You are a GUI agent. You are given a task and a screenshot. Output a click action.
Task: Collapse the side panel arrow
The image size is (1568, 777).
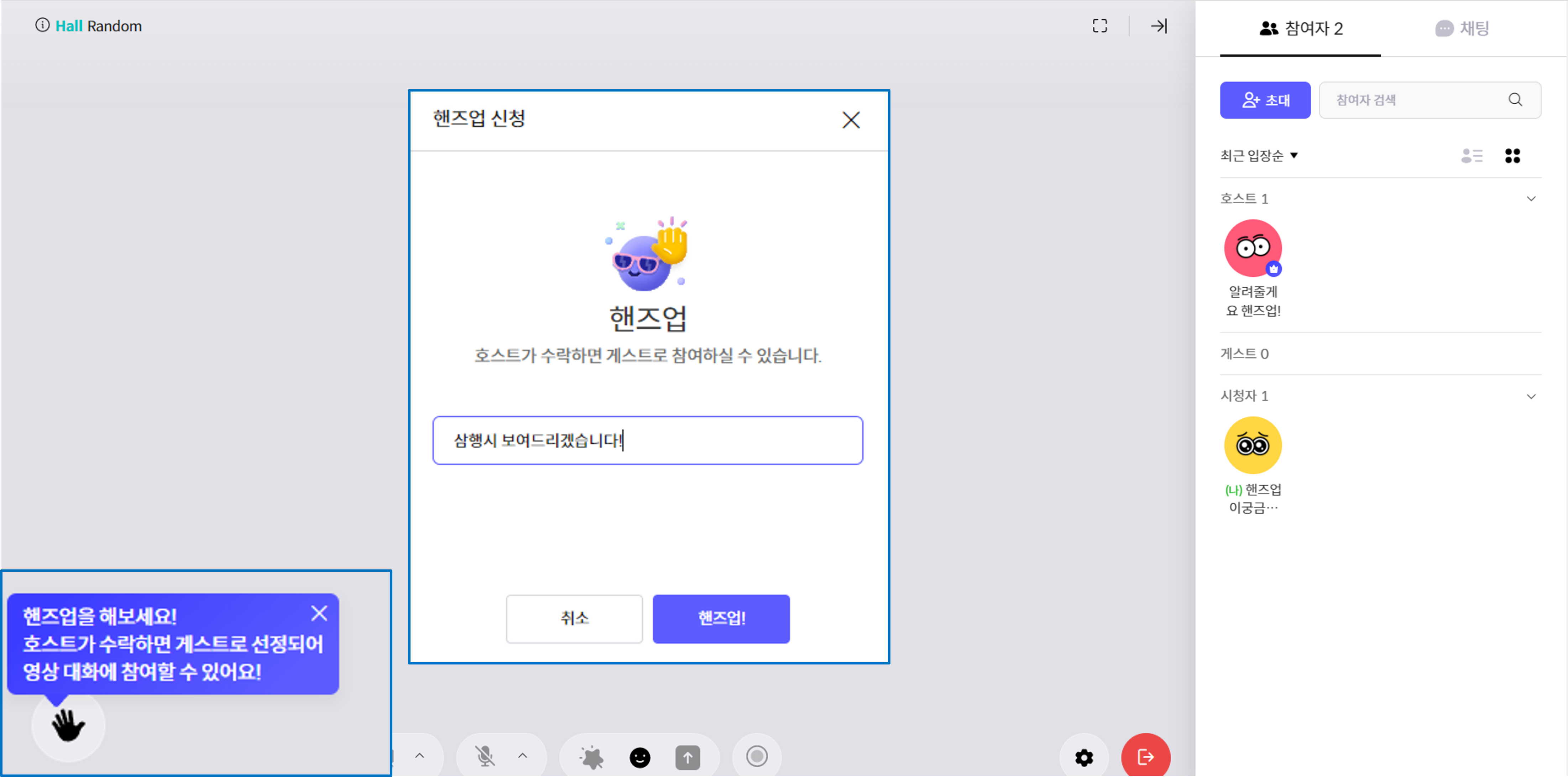tap(1158, 26)
